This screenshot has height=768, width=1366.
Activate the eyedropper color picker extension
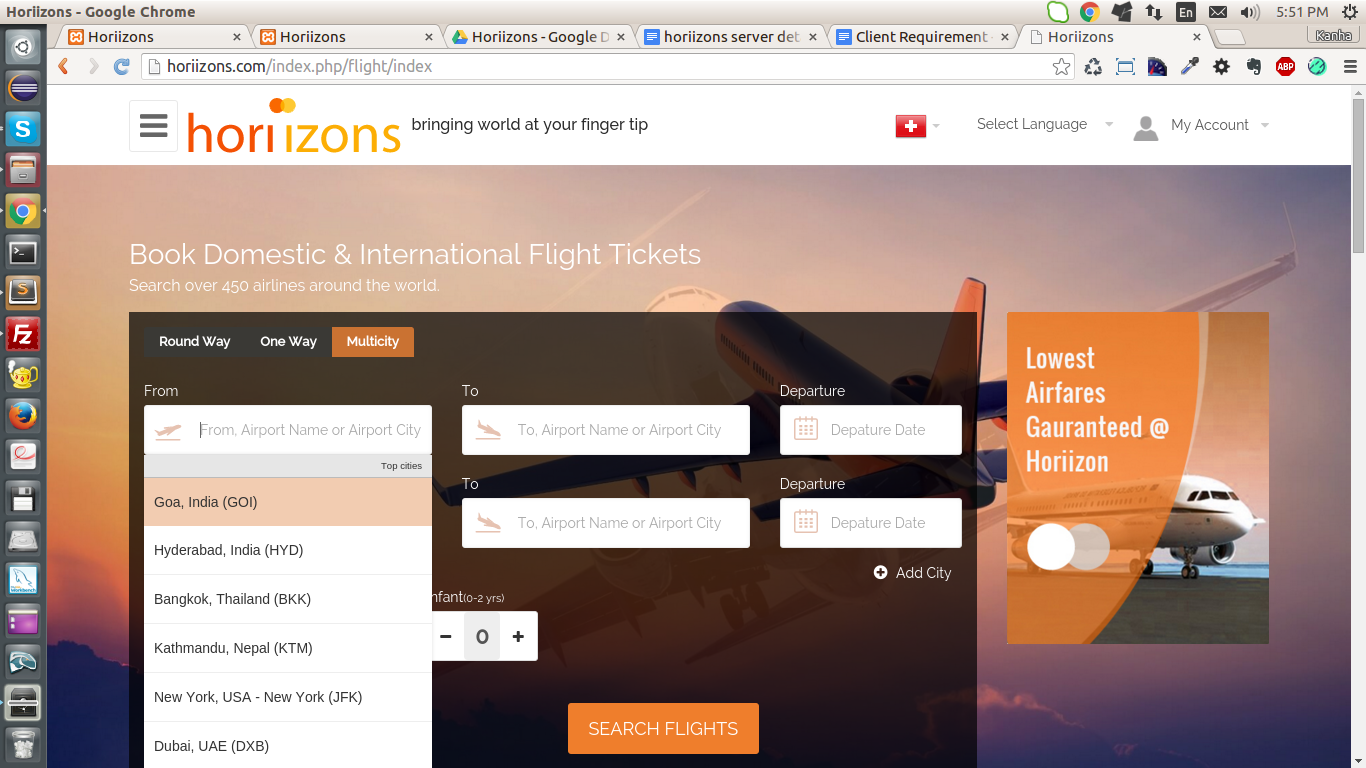tap(1189, 67)
